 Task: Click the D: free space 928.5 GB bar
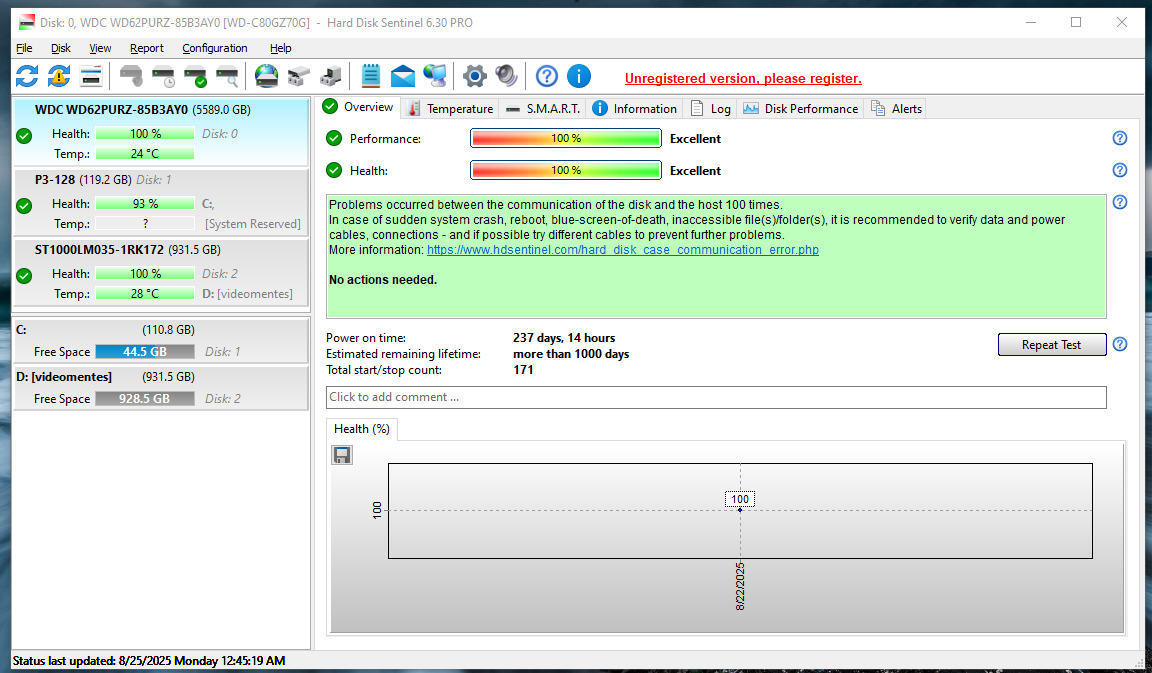coord(145,398)
